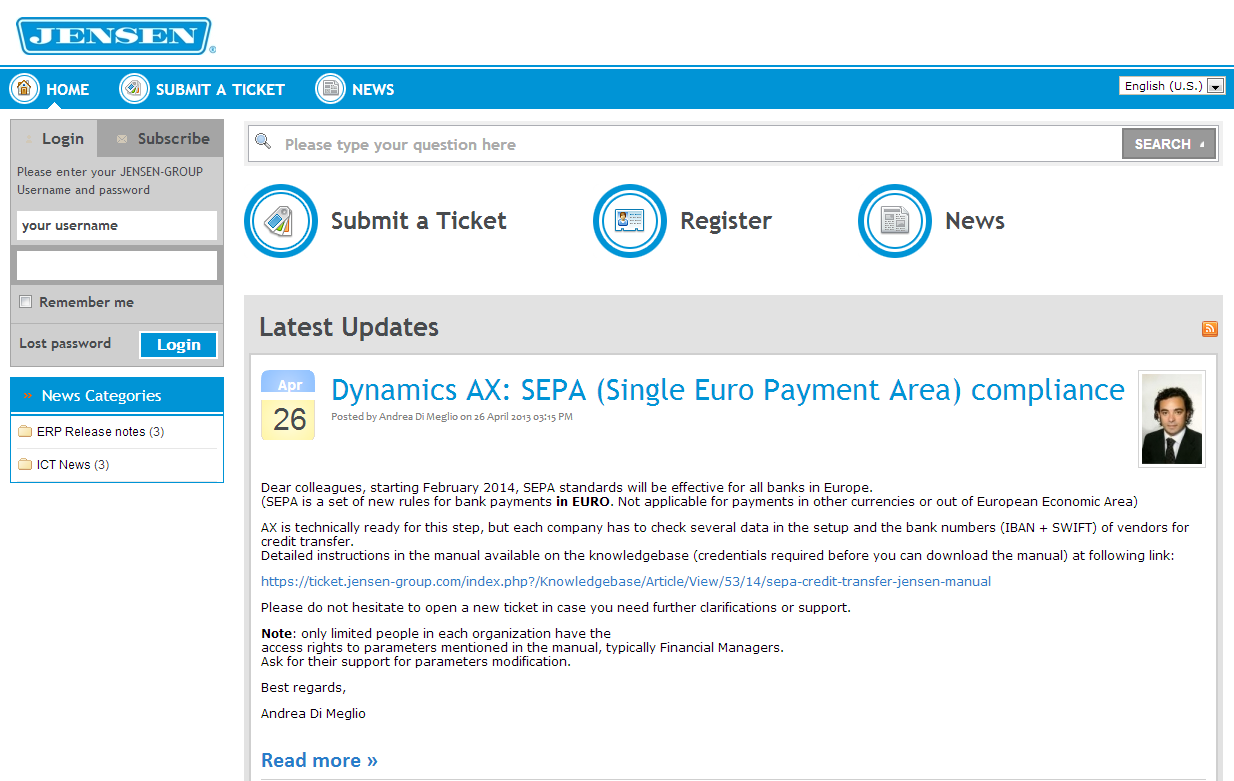Click the blue Login button
The height and width of the screenshot is (781, 1234).
click(178, 345)
